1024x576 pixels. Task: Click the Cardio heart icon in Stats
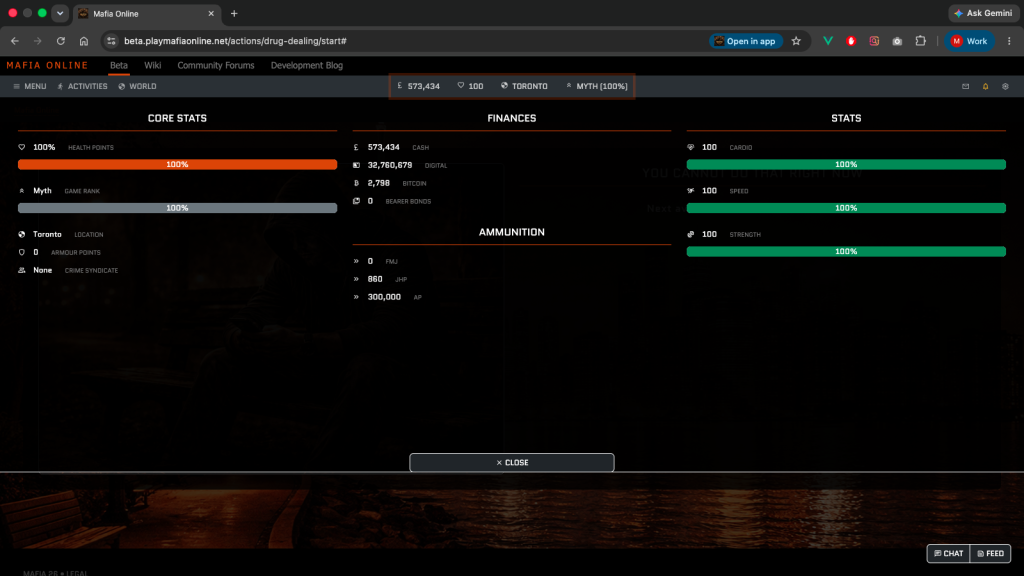[x=690, y=147]
